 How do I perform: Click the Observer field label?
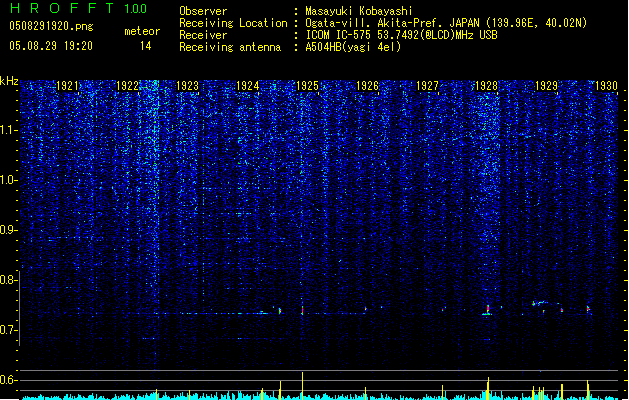(x=203, y=11)
